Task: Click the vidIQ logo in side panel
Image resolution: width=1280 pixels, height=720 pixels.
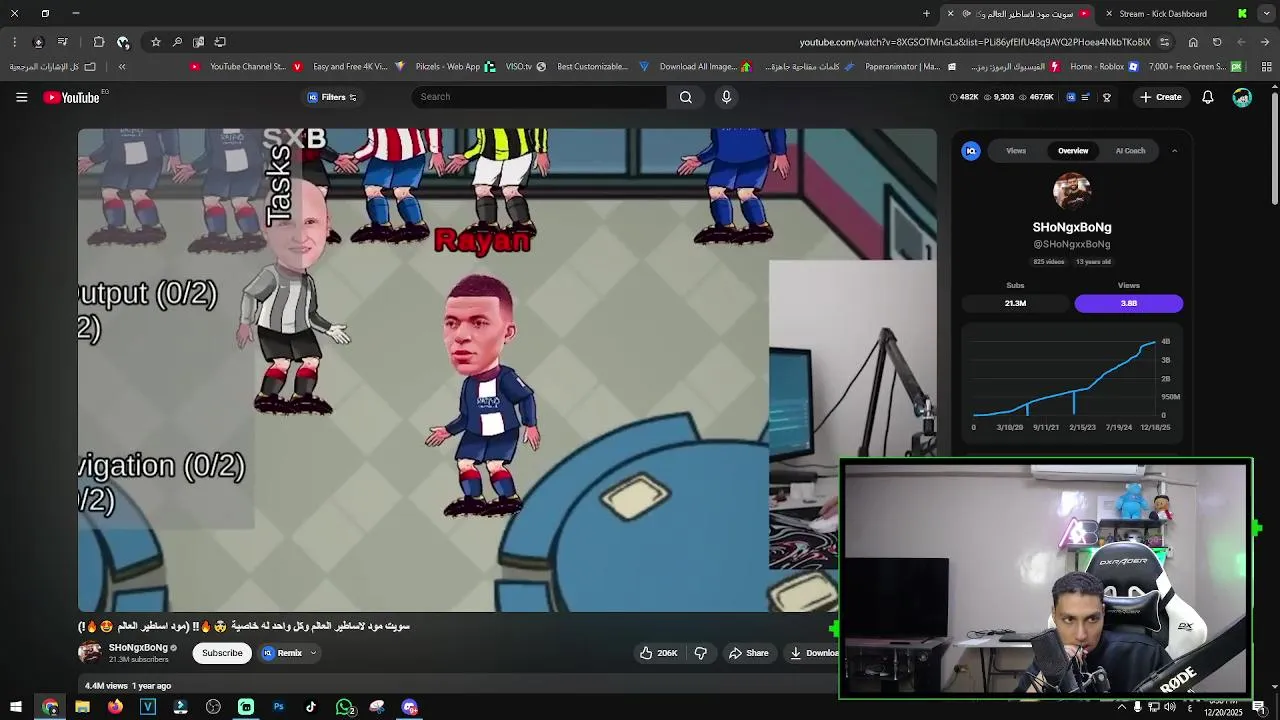Action: [x=971, y=151]
